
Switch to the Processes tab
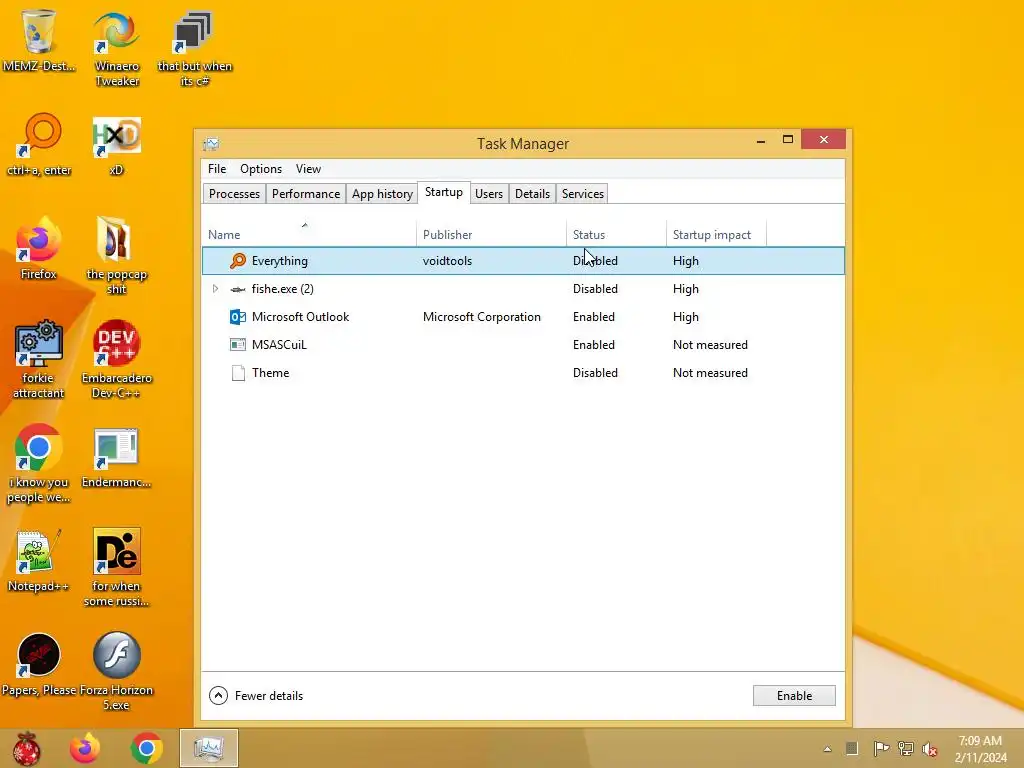(x=234, y=194)
